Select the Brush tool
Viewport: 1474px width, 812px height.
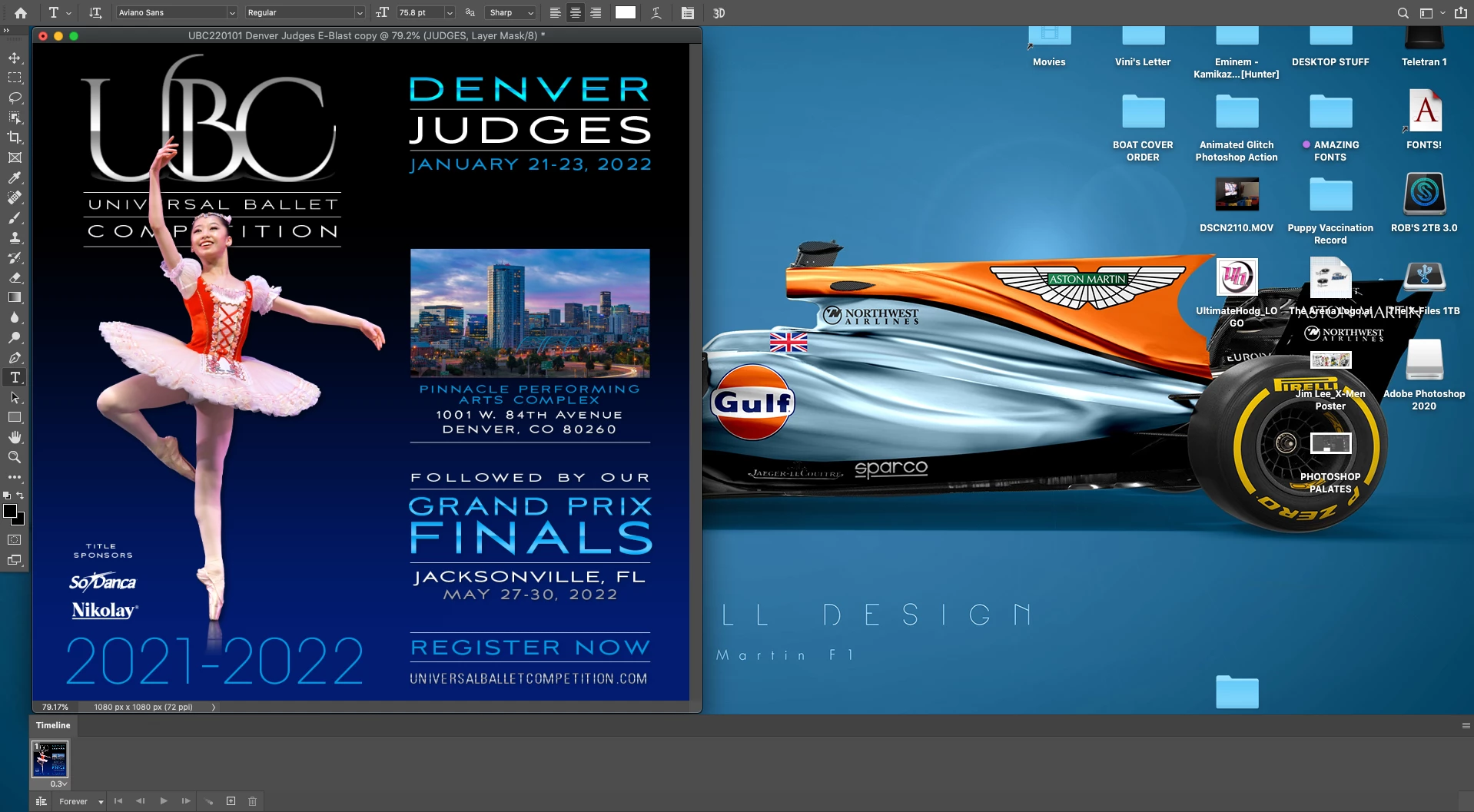(15, 217)
